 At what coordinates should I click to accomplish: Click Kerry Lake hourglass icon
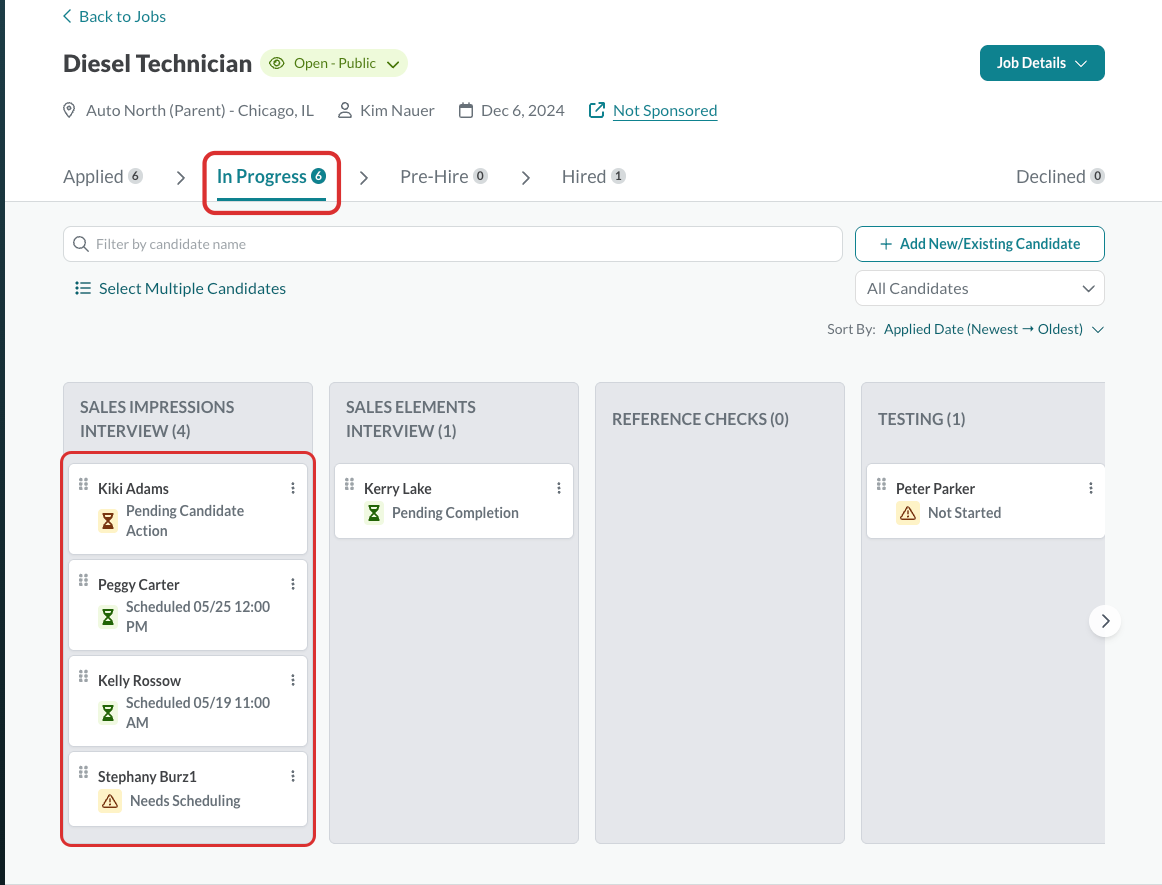pos(374,513)
